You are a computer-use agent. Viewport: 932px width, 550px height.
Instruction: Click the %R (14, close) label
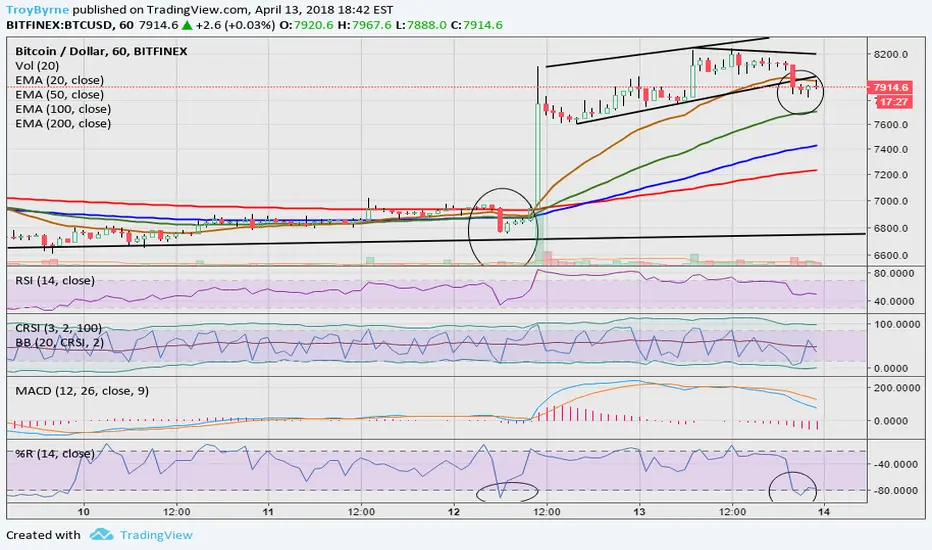click(x=55, y=454)
